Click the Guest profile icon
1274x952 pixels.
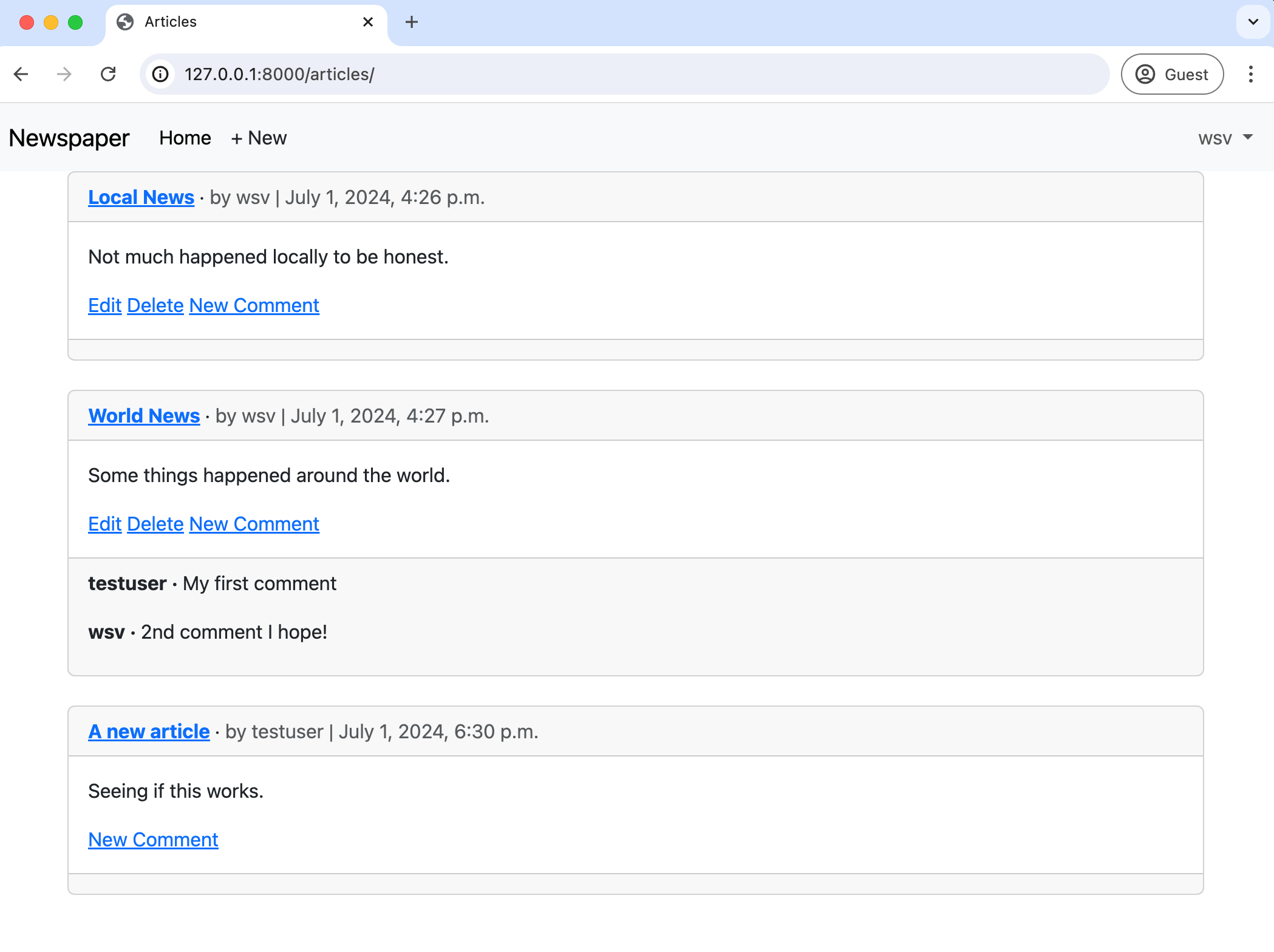click(x=1144, y=74)
